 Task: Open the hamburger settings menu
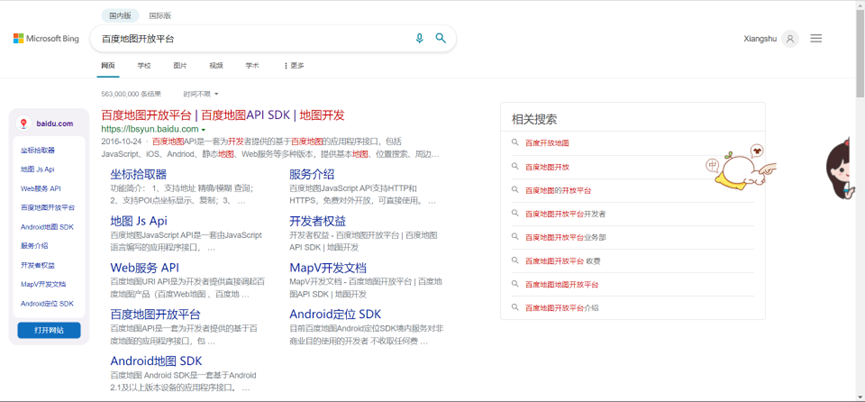(816, 39)
